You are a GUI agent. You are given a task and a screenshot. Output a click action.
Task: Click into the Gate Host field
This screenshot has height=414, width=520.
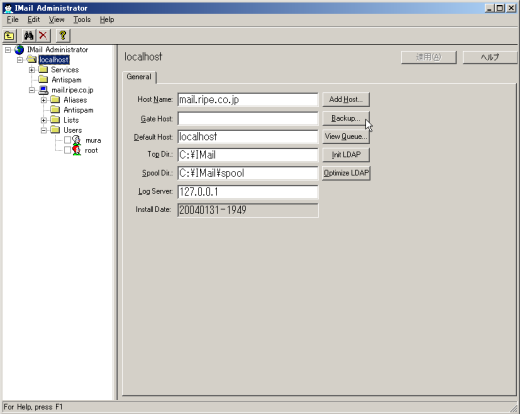coord(248,119)
